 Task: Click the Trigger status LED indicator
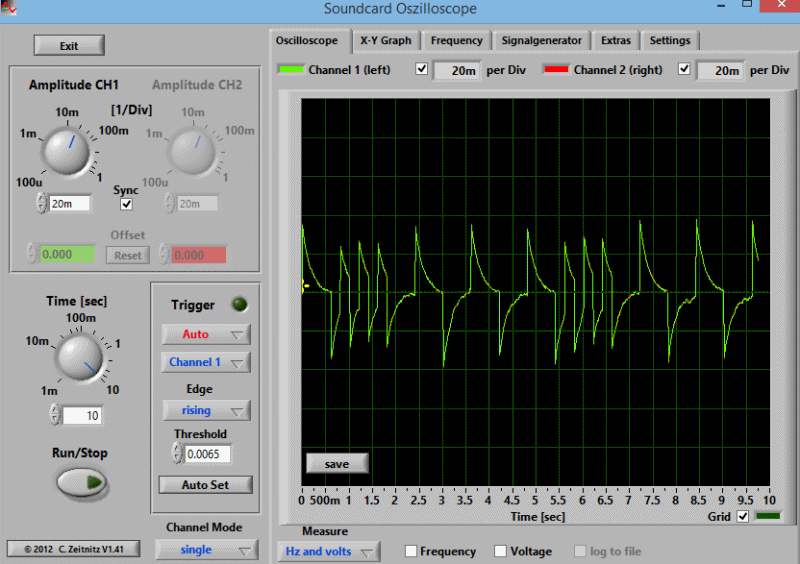tap(239, 305)
